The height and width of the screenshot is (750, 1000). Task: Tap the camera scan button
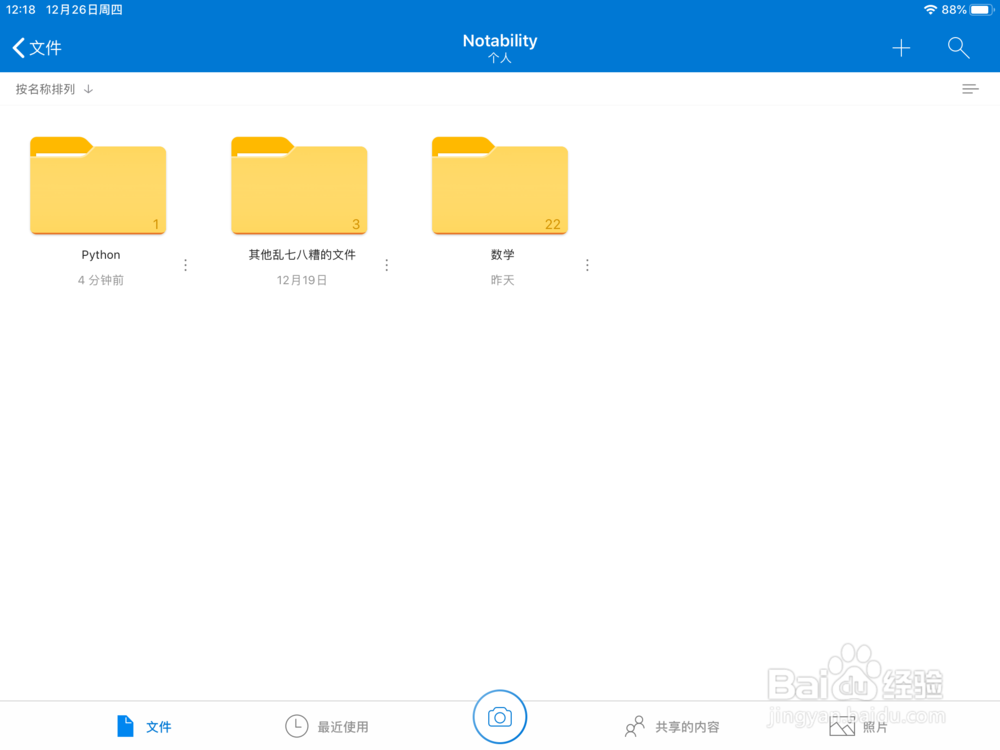[x=500, y=717]
